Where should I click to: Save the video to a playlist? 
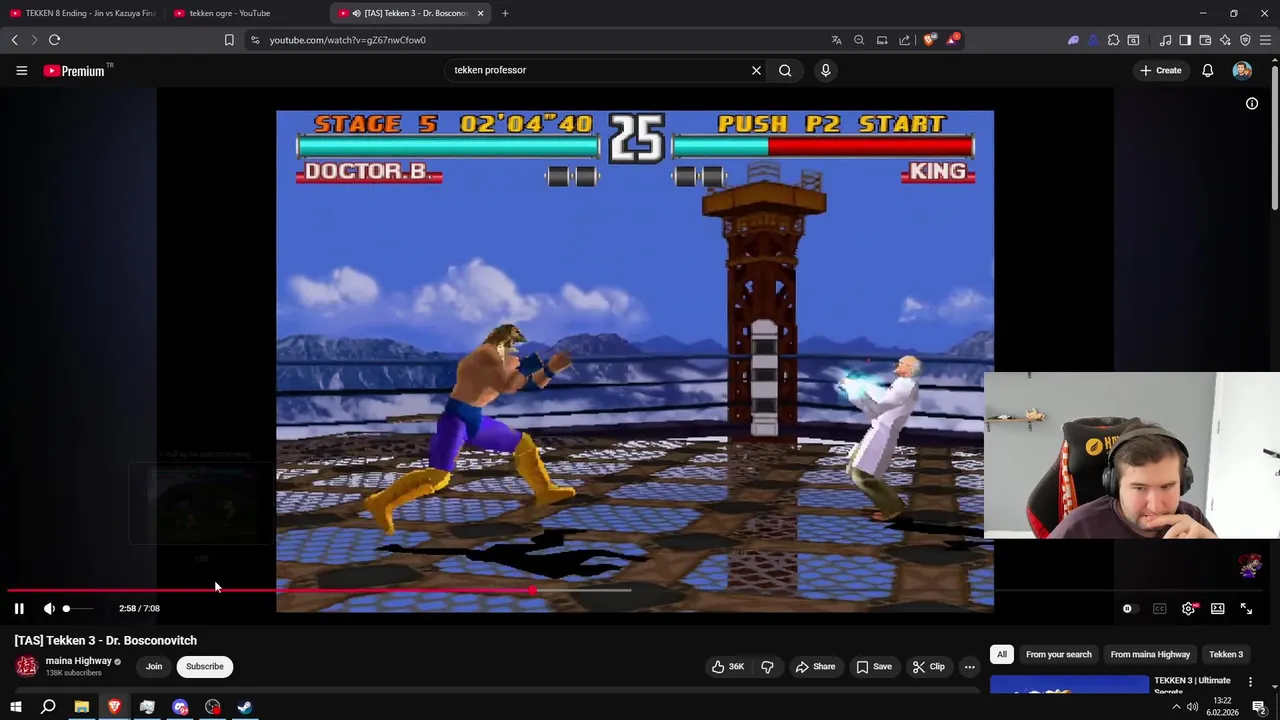874,666
